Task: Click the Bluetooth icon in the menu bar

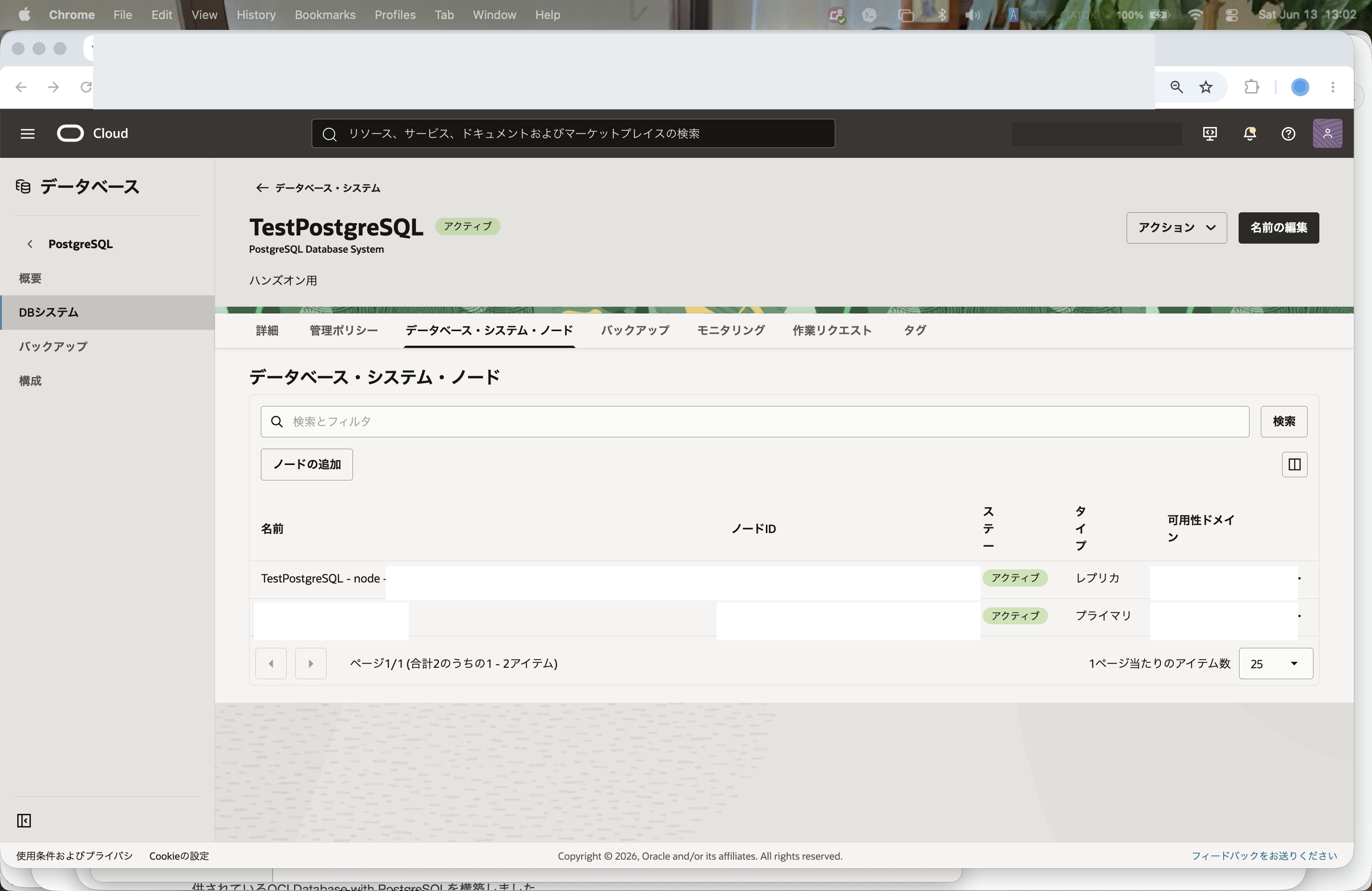Action: click(942, 15)
